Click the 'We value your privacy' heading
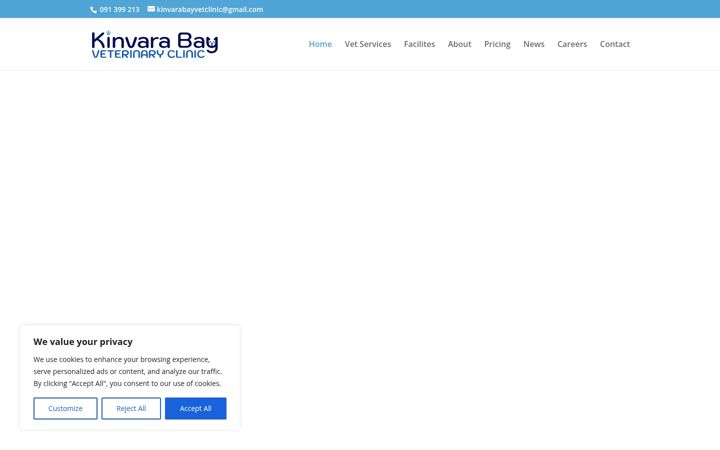Image resolution: width=720 pixels, height=450 pixels. pos(83,342)
